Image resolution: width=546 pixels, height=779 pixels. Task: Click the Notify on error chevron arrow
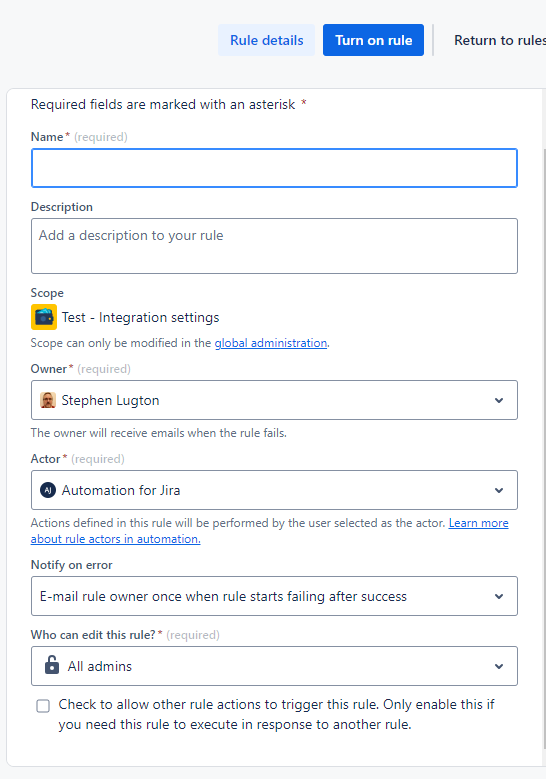[499, 596]
